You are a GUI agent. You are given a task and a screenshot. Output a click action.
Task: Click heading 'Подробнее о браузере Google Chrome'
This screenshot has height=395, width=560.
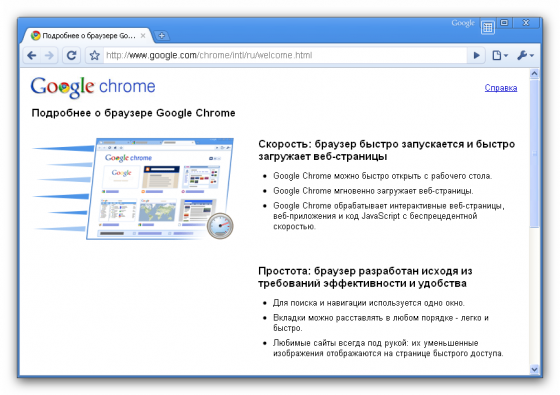coord(133,113)
